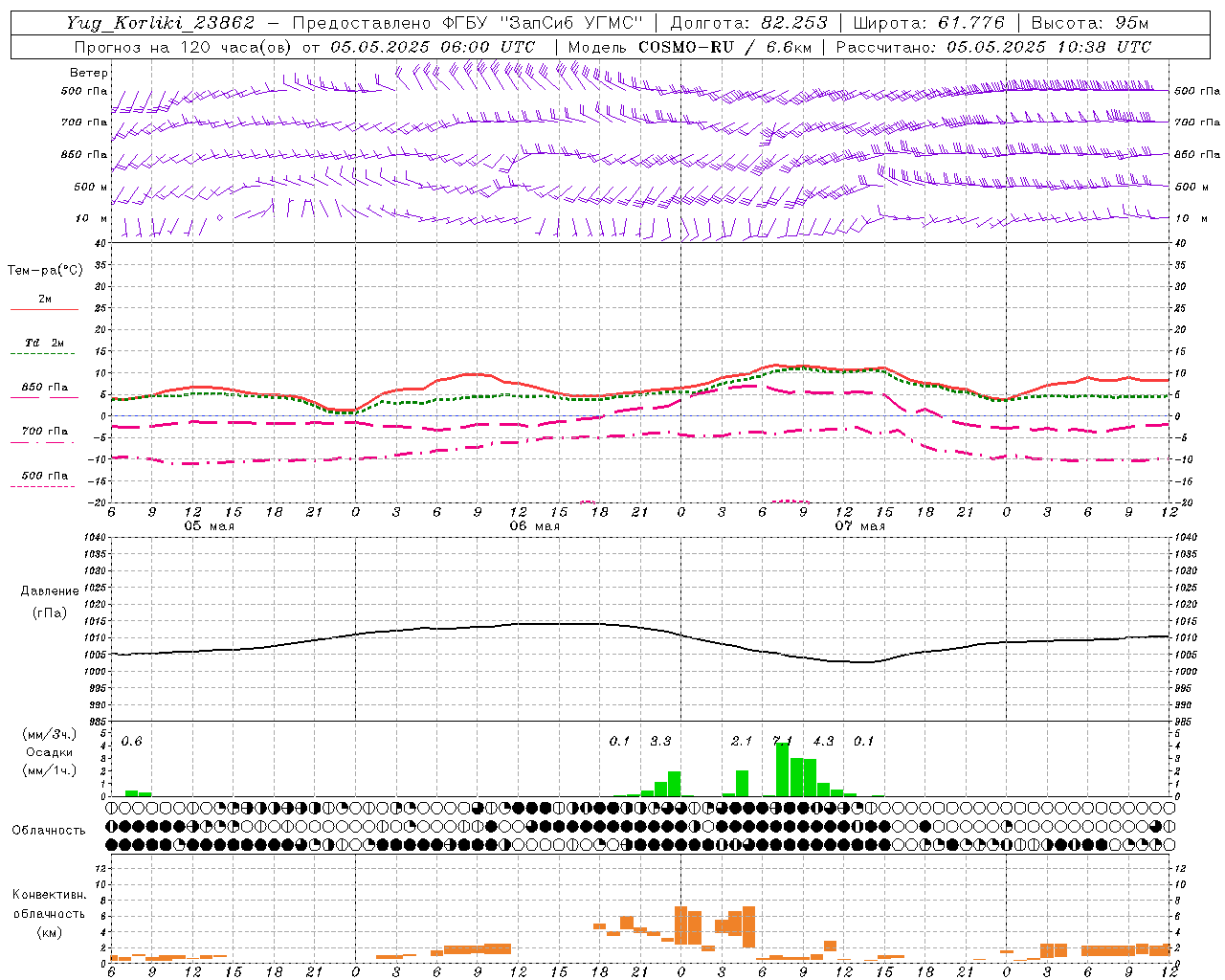Click the date label 05 мая
The width and height of the screenshot is (1225, 980).
pyautogui.click(x=209, y=526)
